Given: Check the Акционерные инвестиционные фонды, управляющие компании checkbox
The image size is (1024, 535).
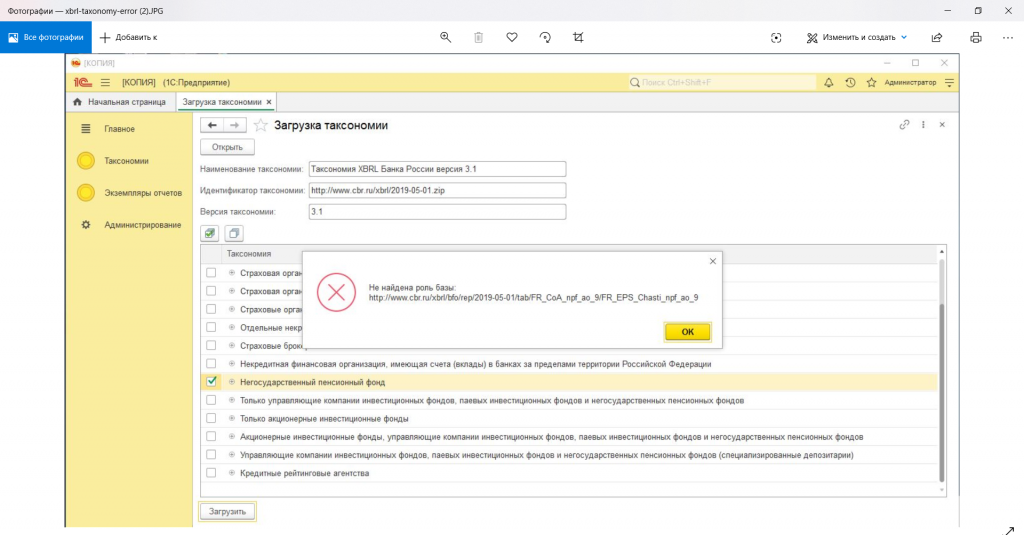Looking at the screenshot, I should click(x=211, y=436).
